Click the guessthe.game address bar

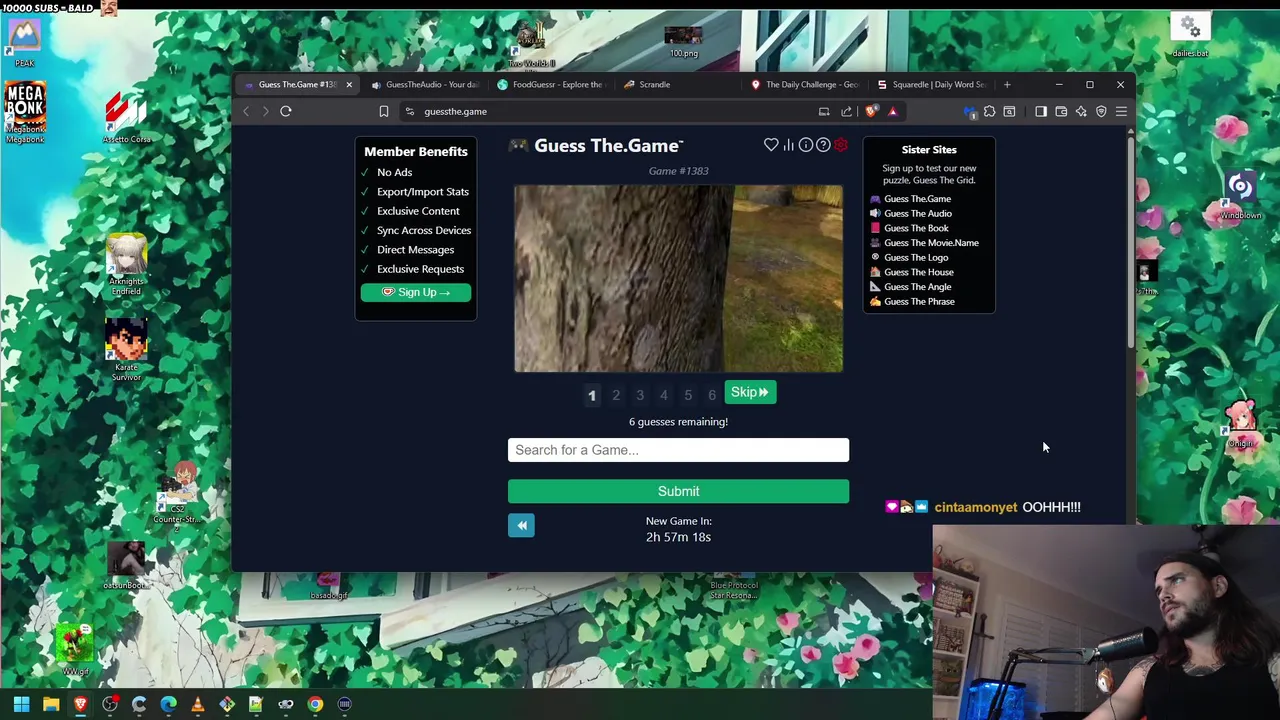coord(610,111)
